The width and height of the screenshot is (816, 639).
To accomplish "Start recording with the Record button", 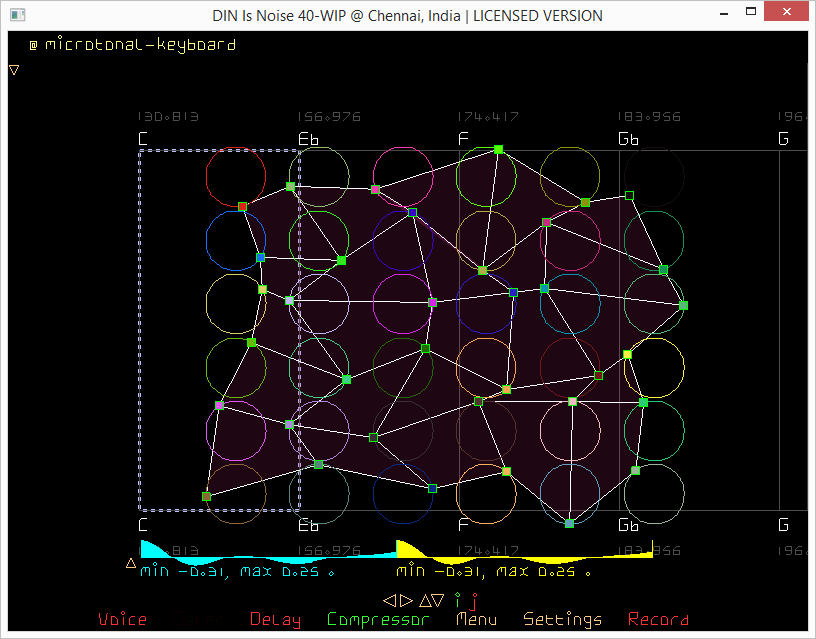I will [x=658, y=620].
